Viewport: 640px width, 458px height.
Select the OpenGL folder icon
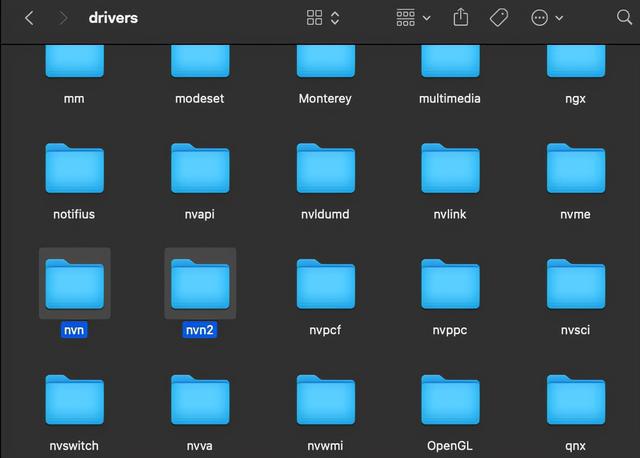click(450, 400)
